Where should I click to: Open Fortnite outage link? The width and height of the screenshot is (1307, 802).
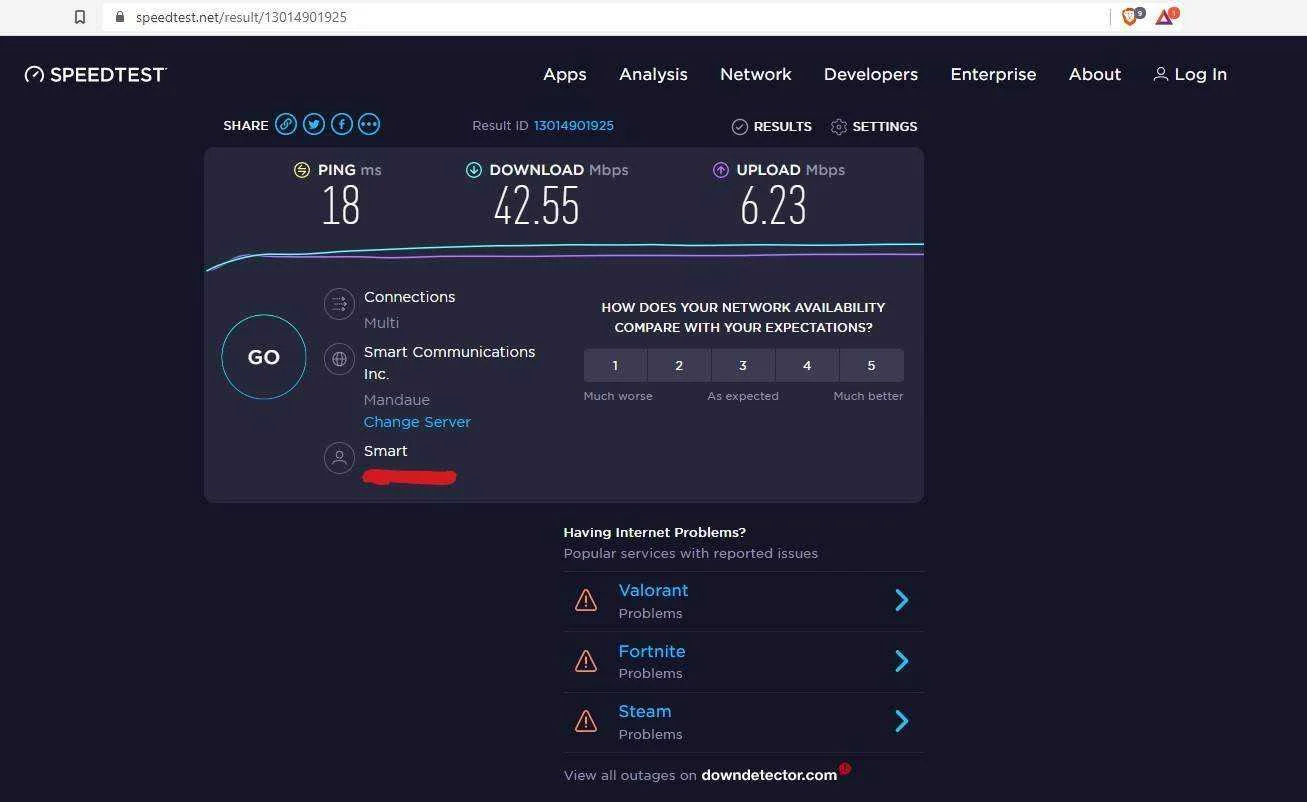click(652, 651)
